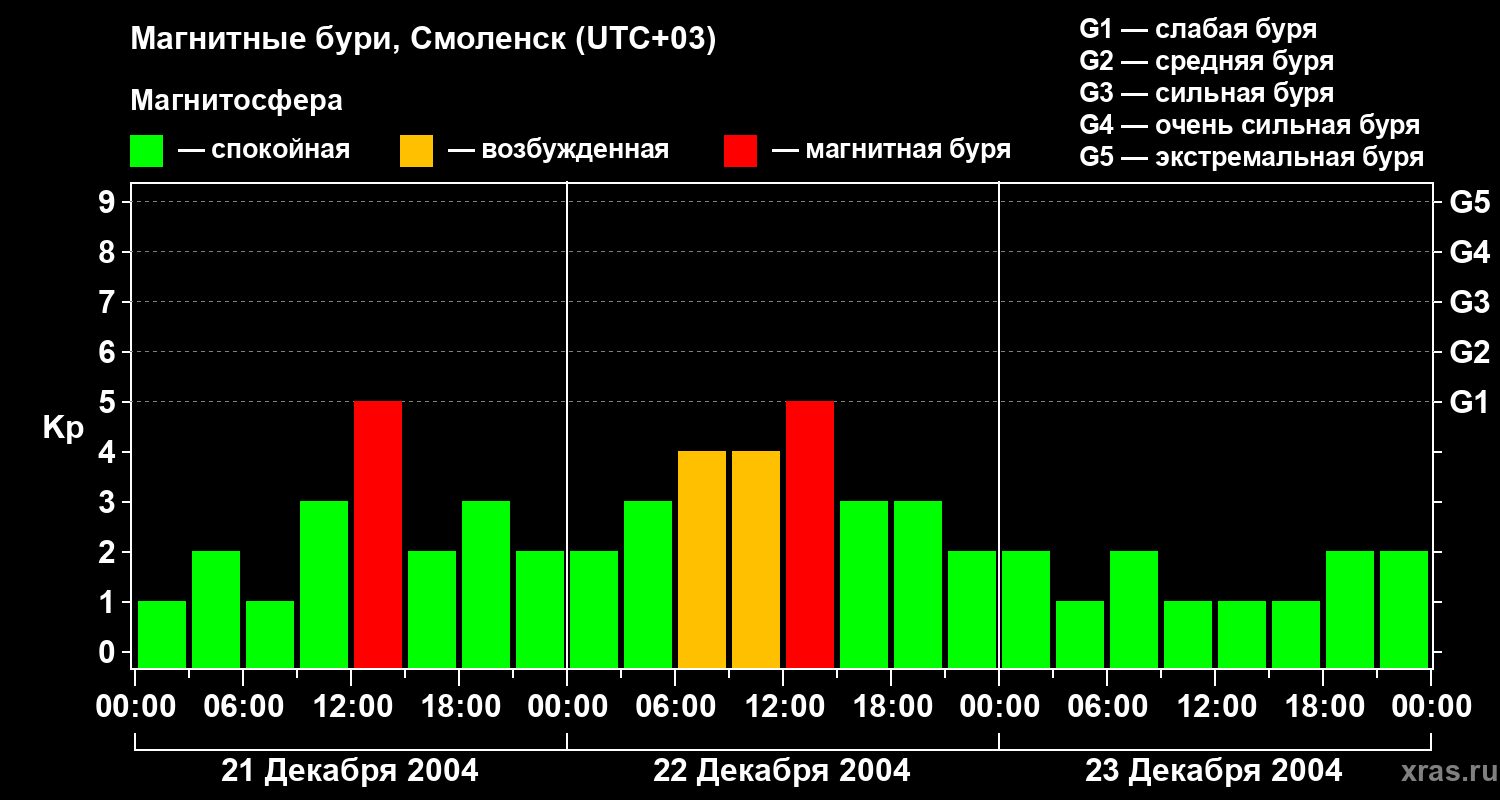The height and width of the screenshot is (800, 1500).
Task: Click the first orange bar on 22 Декабря
Action: pyautogui.click(x=702, y=560)
